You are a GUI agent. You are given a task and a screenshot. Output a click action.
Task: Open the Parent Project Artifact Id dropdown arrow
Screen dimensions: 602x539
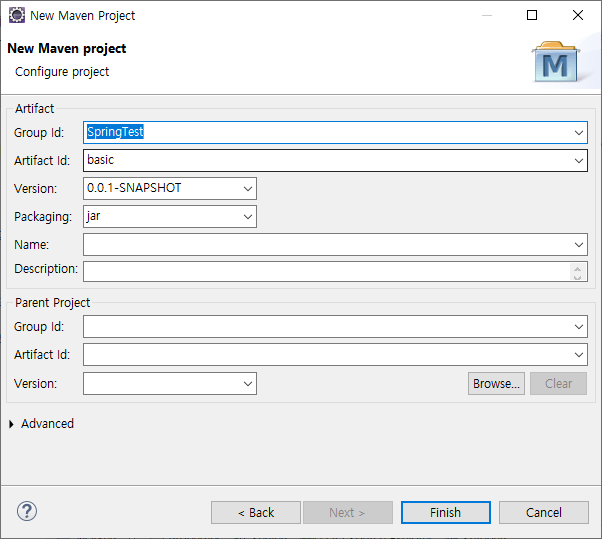click(x=579, y=355)
